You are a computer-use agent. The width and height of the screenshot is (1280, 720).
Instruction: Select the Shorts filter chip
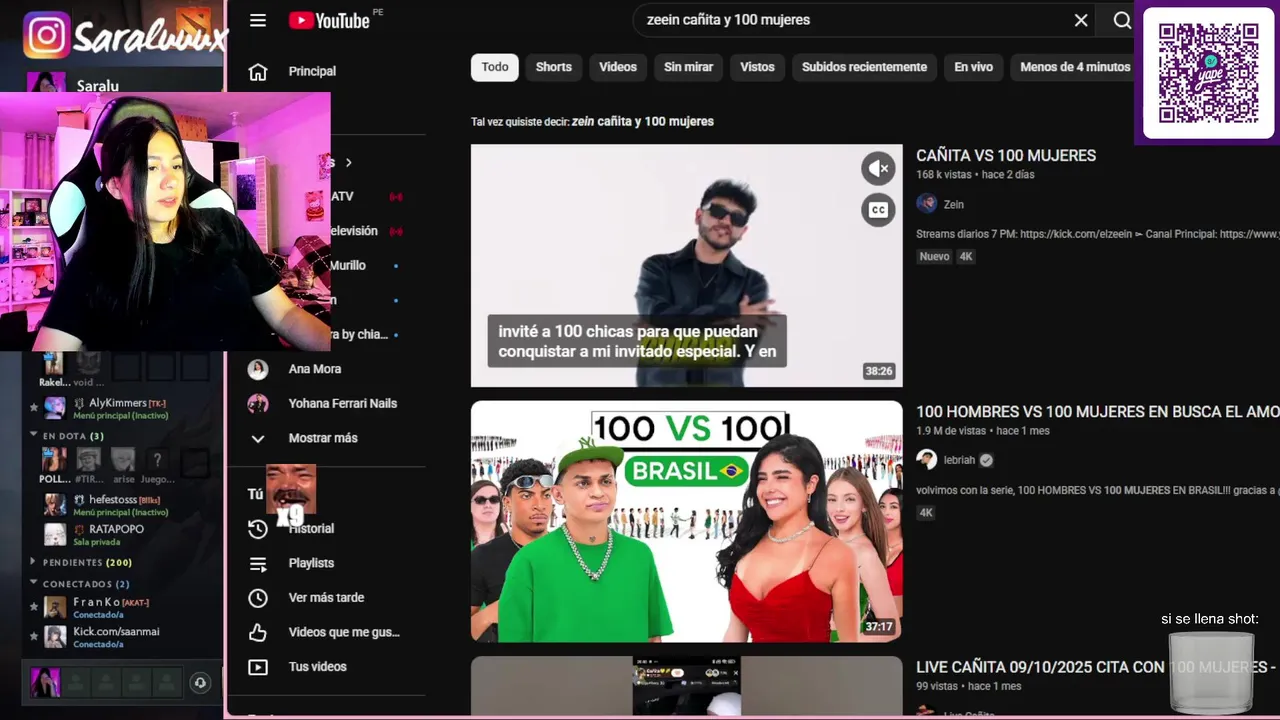[554, 67]
